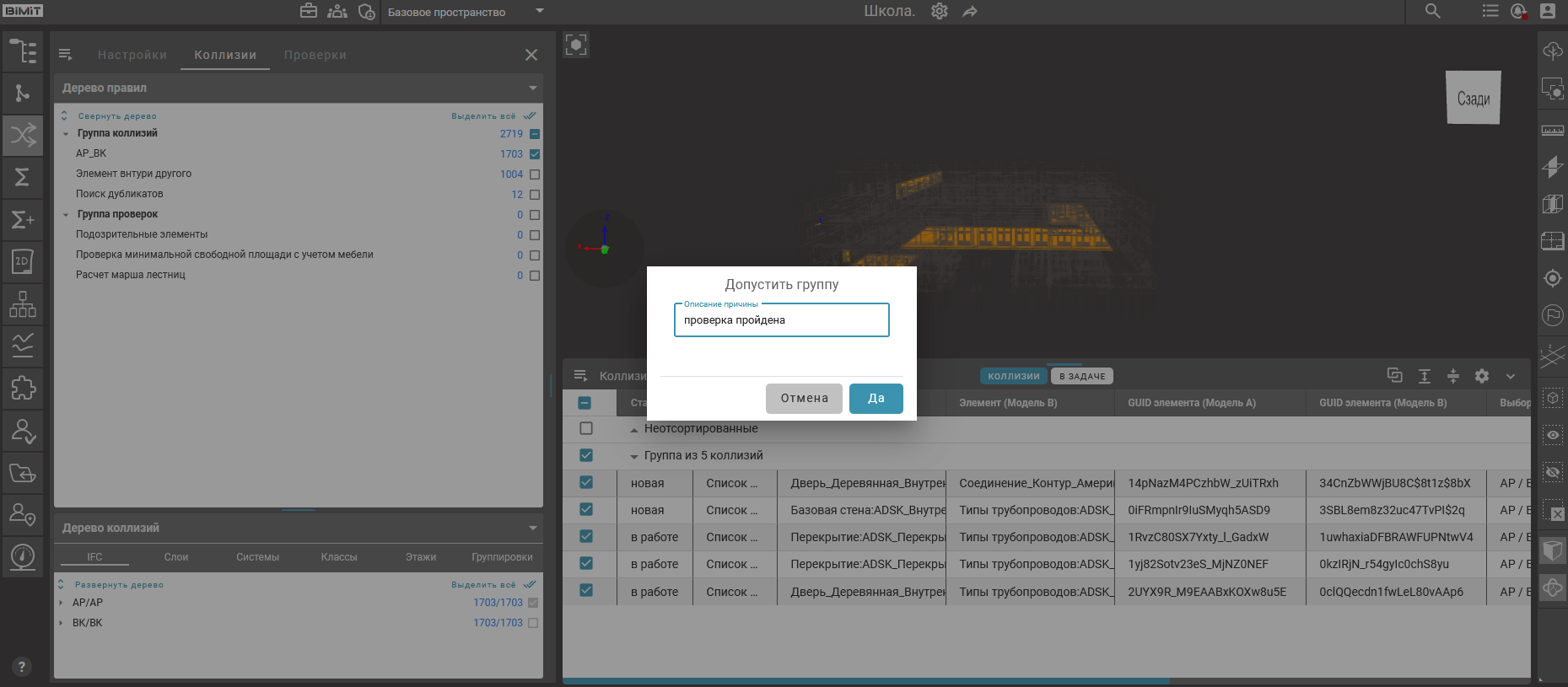
Task: Open the collisions shuffle icon in left sidebar
Action: [23, 135]
